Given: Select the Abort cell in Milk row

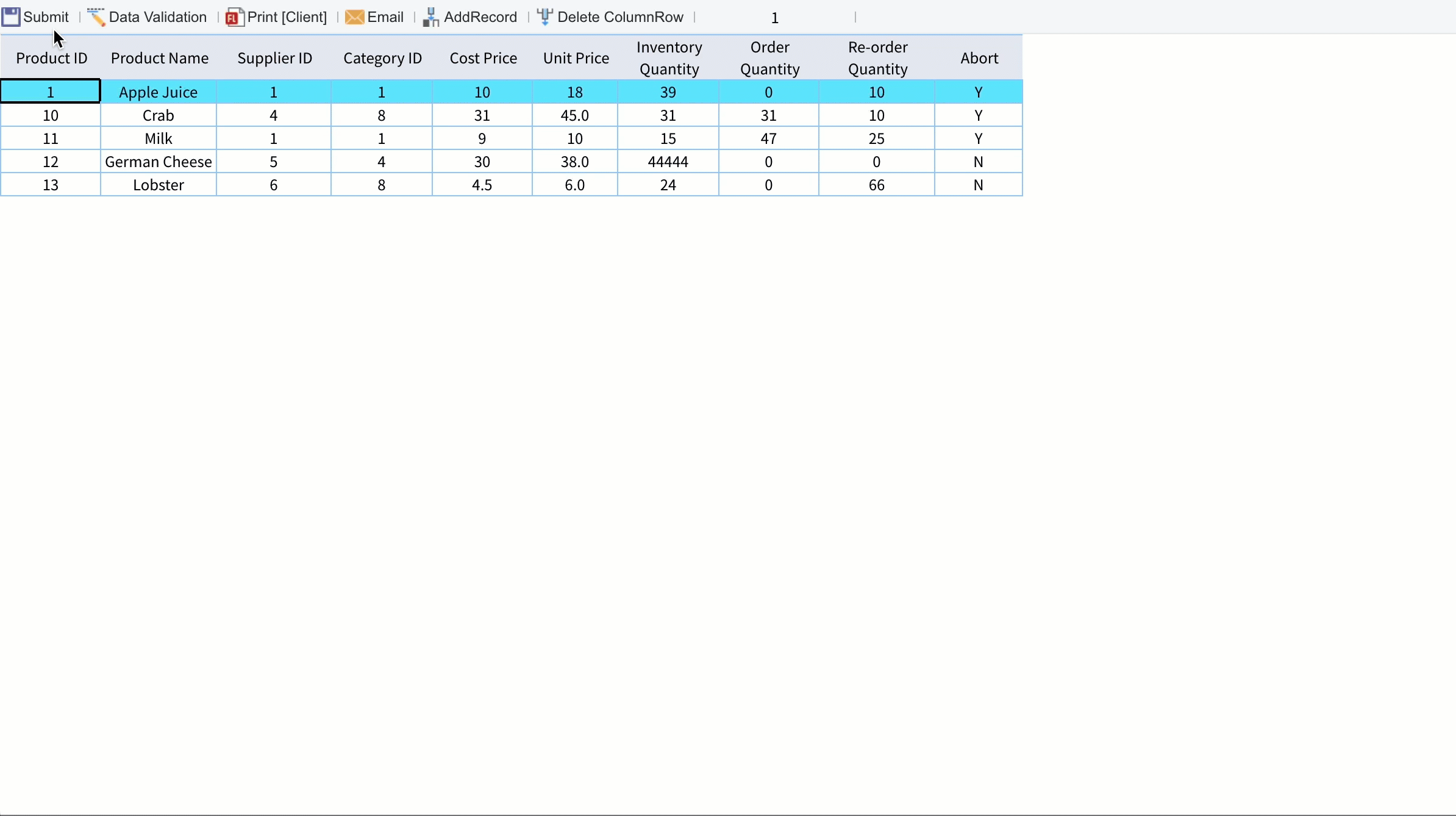Looking at the screenshot, I should [979, 138].
